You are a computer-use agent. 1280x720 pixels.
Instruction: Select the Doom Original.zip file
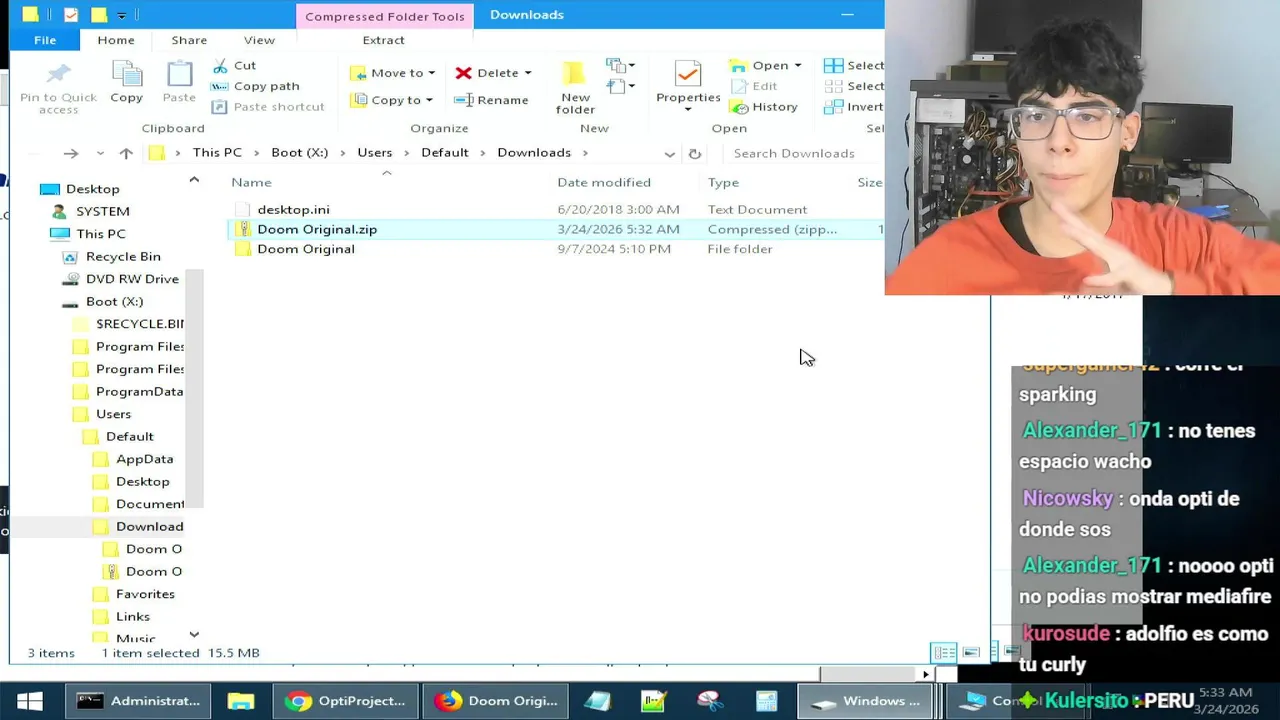[317, 229]
